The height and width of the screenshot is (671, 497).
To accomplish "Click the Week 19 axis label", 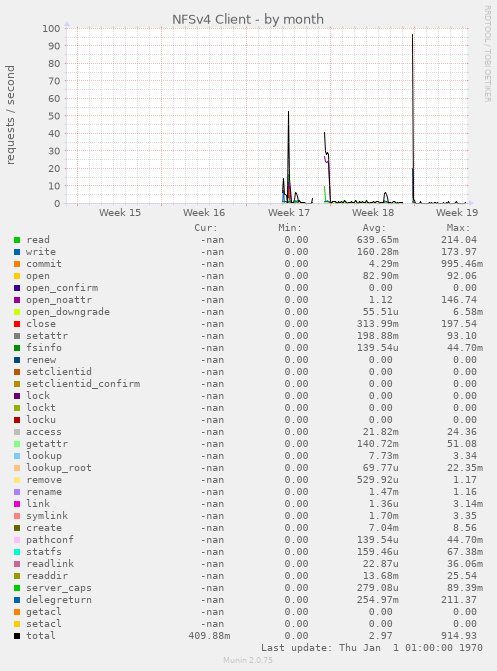I will pos(457,212).
